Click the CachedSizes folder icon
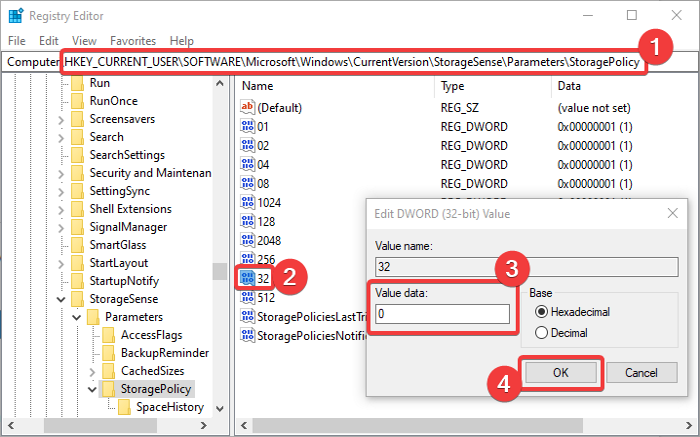 coord(108,370)
